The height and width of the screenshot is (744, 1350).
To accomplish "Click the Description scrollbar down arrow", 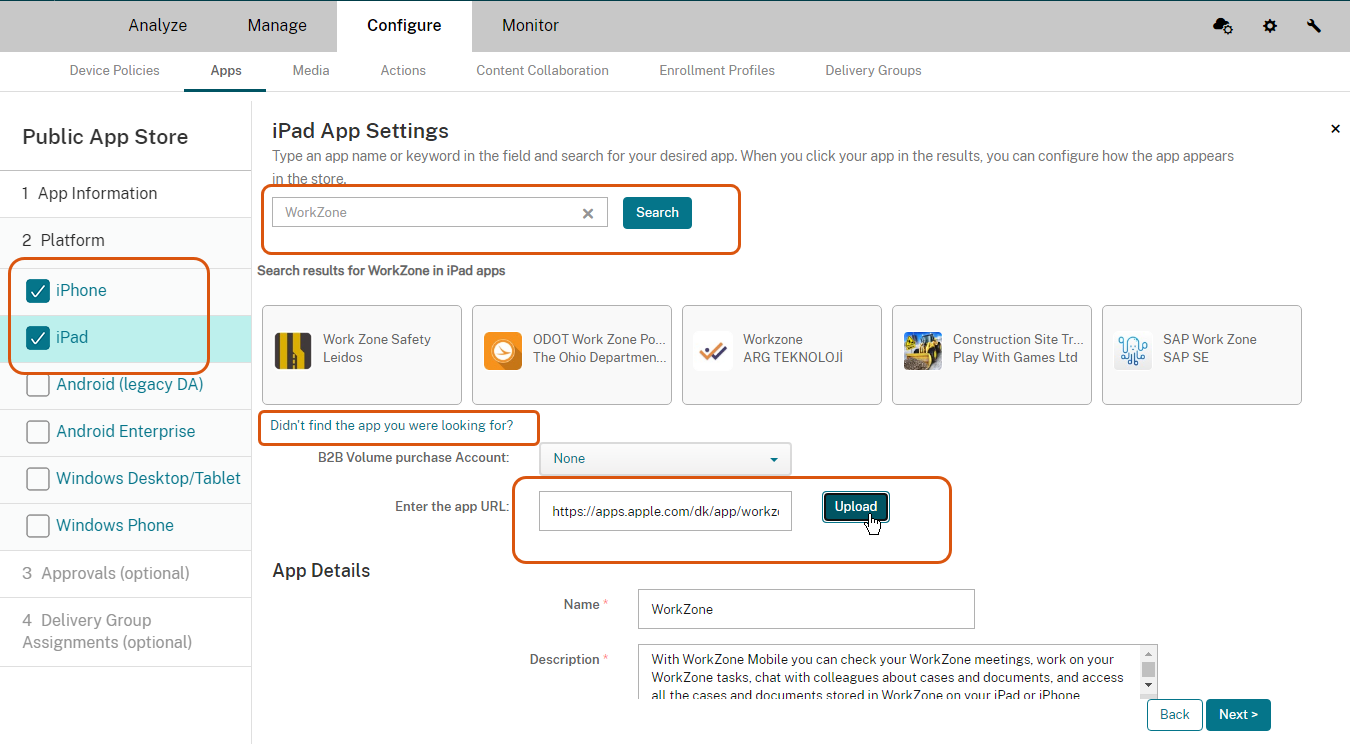I will tap(1149, 686).
